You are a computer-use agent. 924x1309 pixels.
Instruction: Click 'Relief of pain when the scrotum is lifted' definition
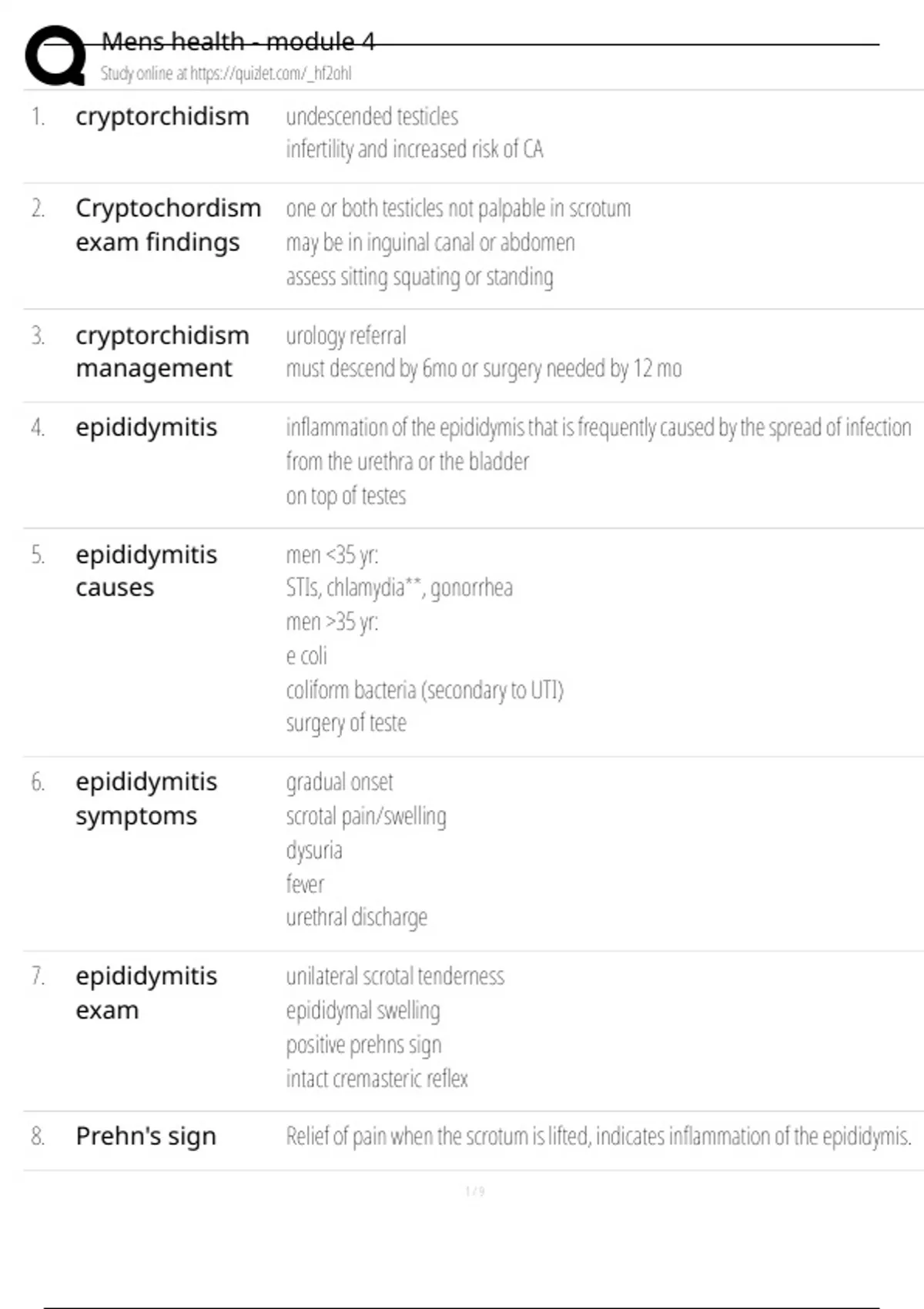[598, 1137]
